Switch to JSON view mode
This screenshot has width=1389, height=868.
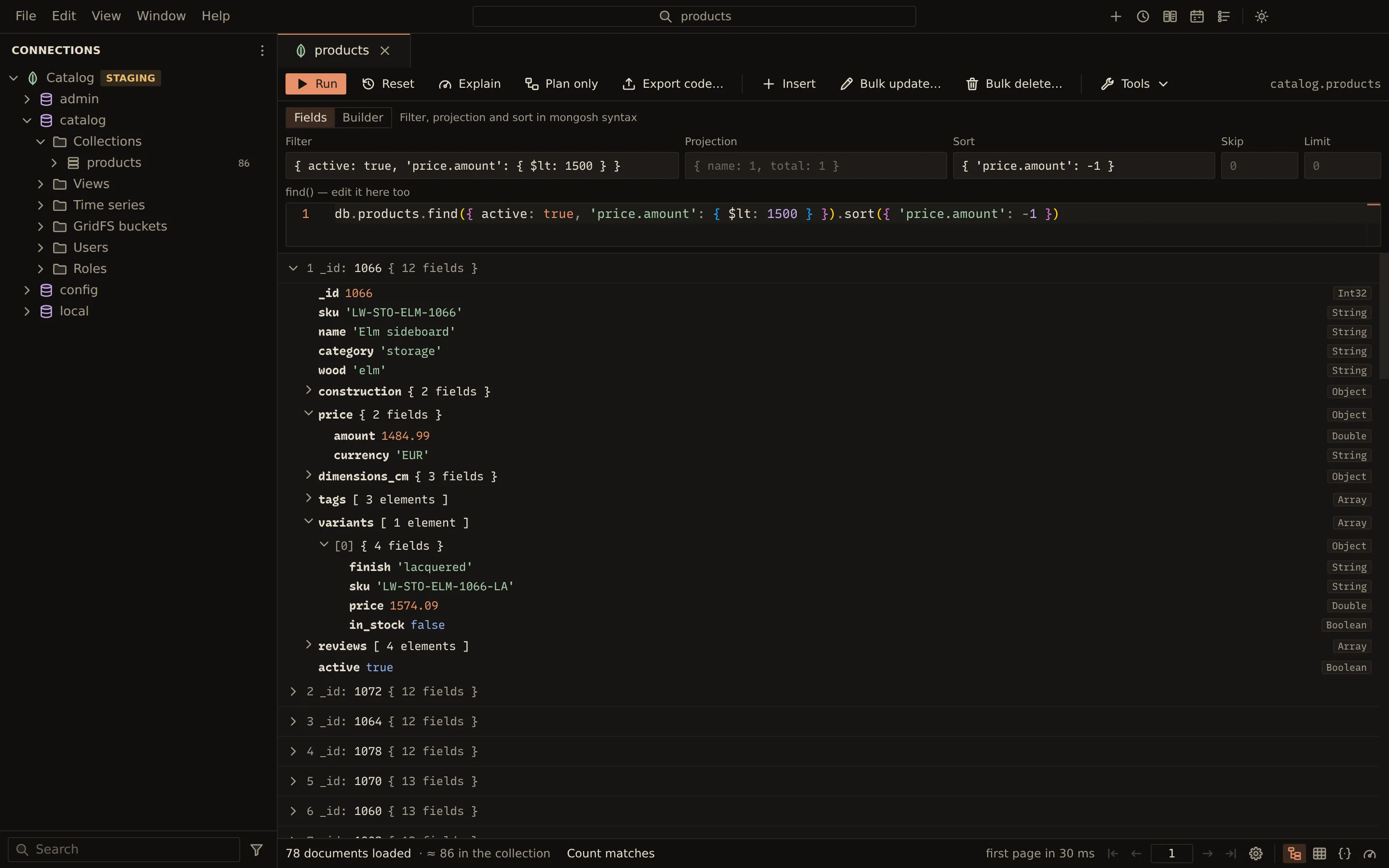1345,854
